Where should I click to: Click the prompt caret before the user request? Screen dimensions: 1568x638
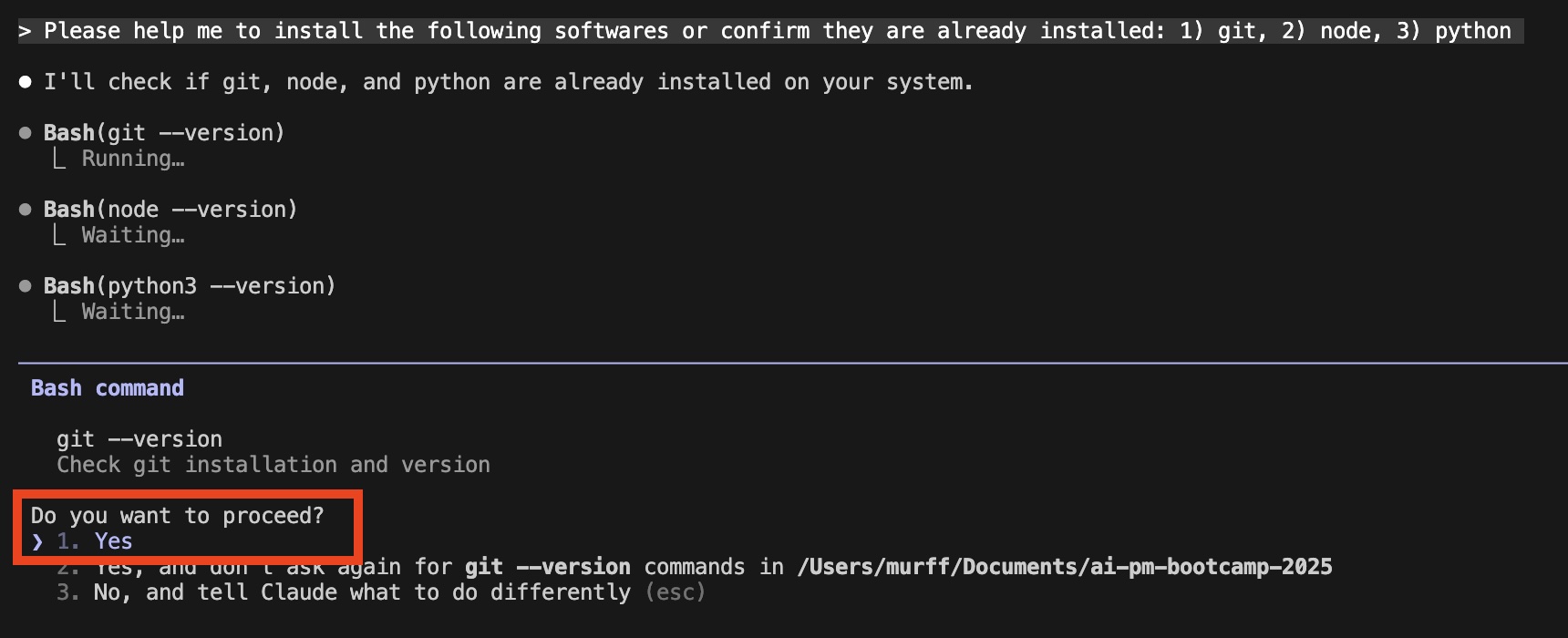pos(25,32)
